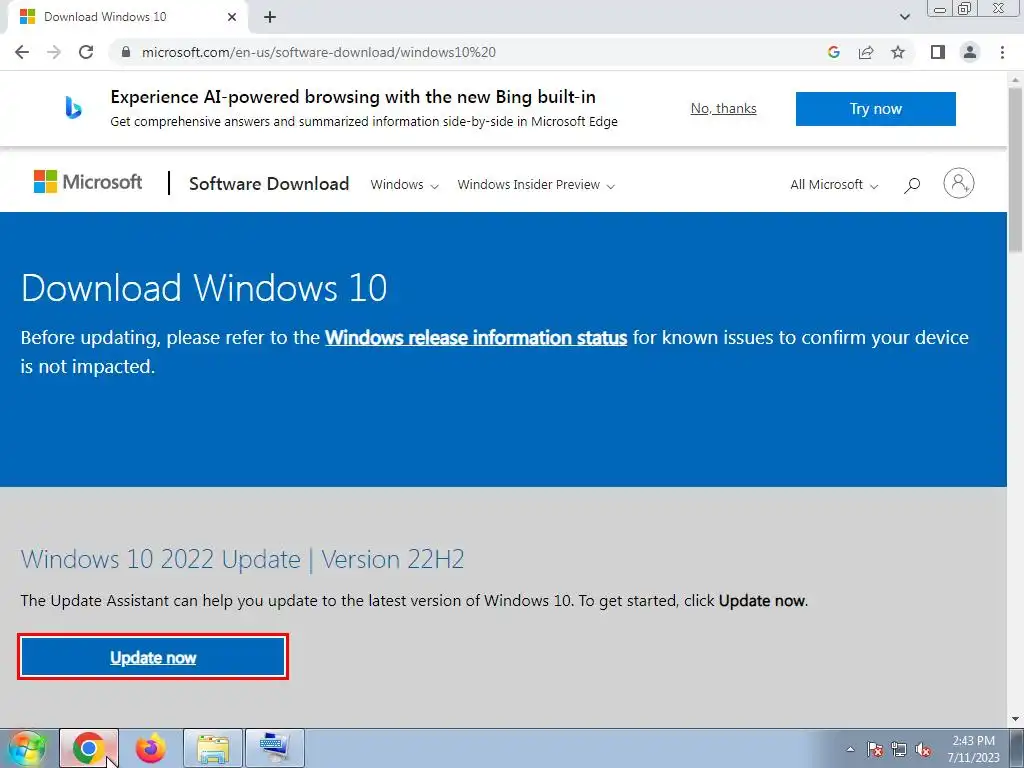
Task: Close the Download Windows 10 tab
Action: 232,17
